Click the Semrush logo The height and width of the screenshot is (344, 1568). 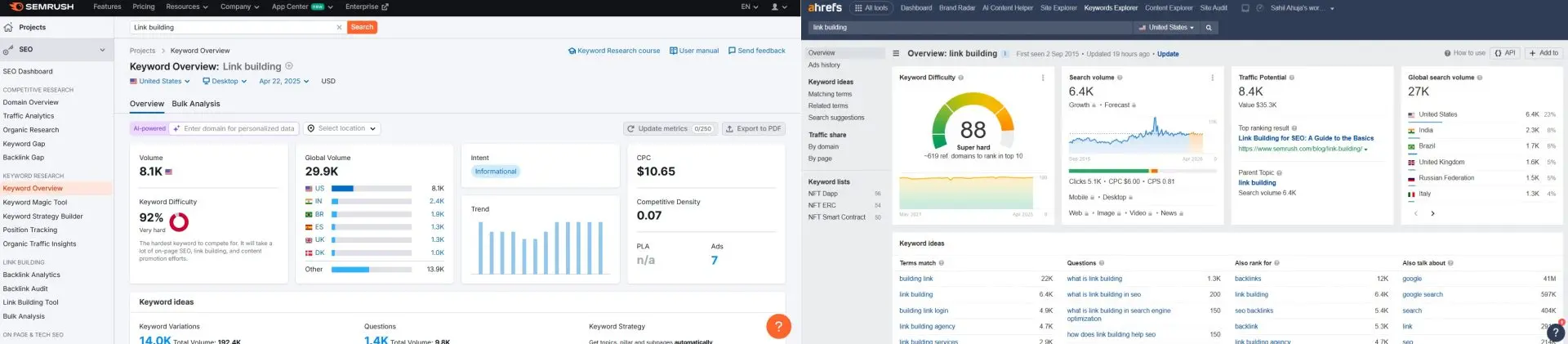point(42,7)
